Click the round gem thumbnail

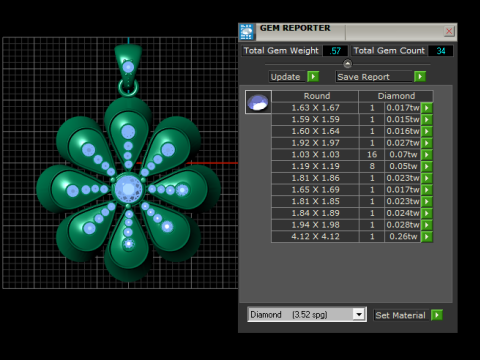click(x=258, y=102)
